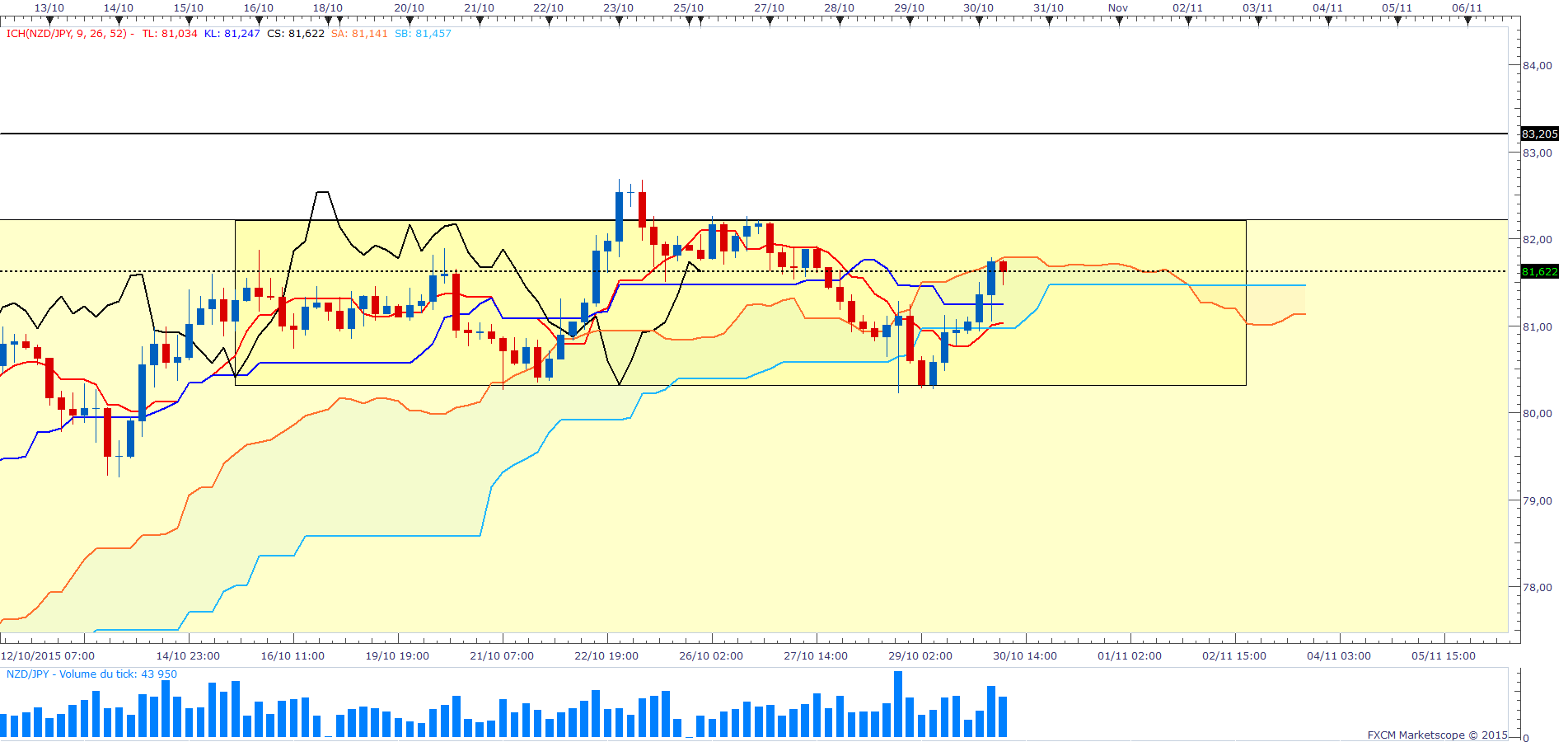This screenshot has height=742, width=1568.
Task: Click the 06/11 date label on top axis
Action: tap(1467, 7)
